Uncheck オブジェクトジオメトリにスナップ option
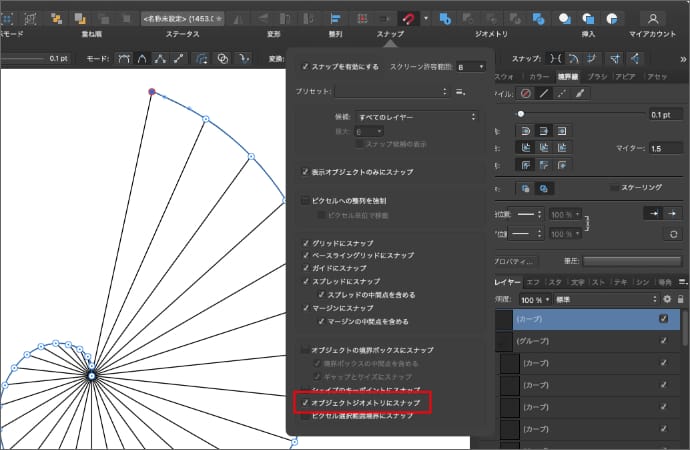The image size is (690, 450). [306, 403]
